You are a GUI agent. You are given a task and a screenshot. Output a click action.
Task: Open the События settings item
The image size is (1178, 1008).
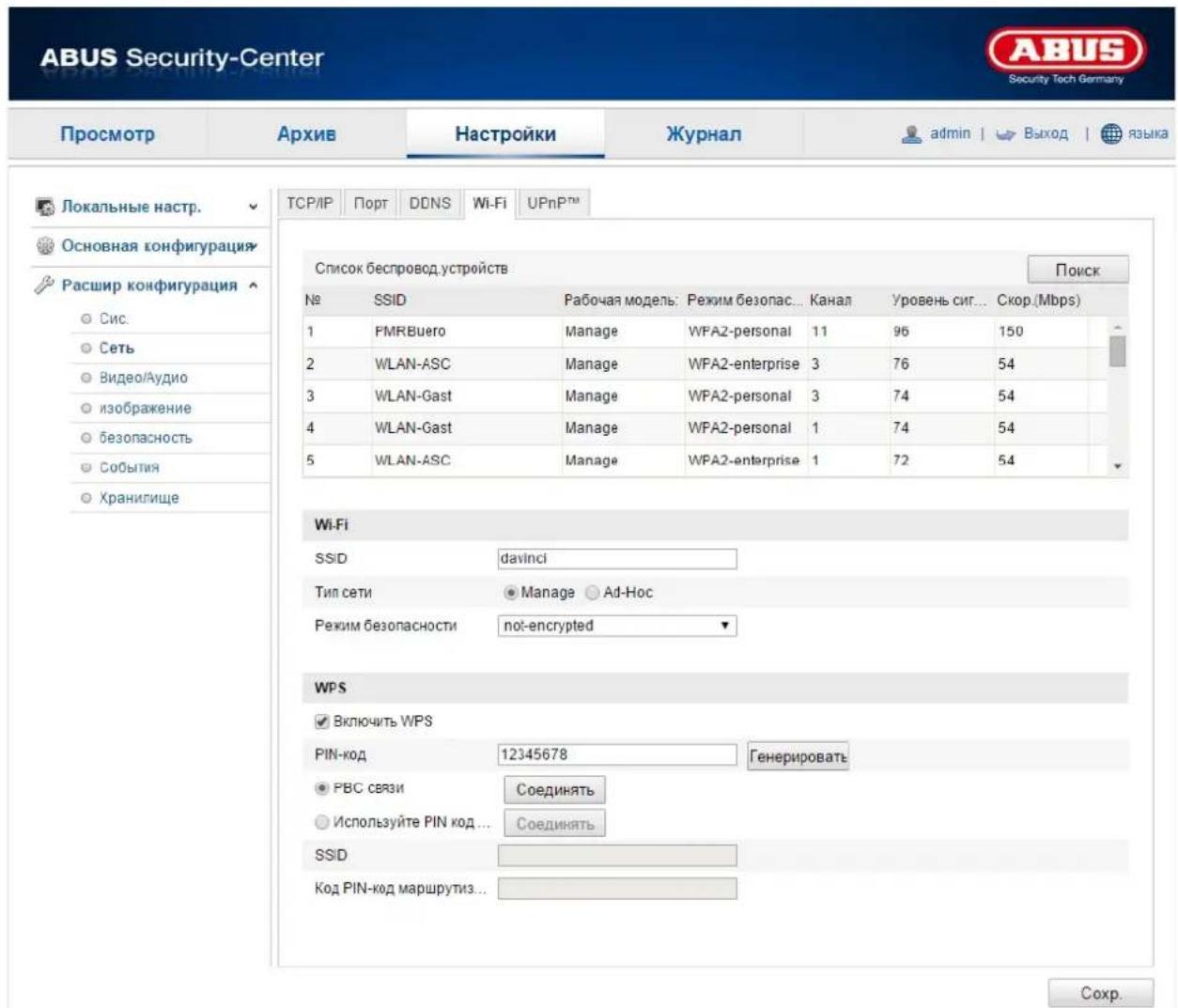[x=129, y=467]
